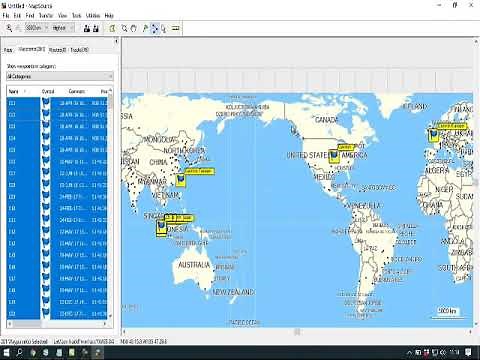This screenshot has width=480, height=360.
Task: Select the Waypoint flag tool
Action: pyautogui.click(x=145, y=28)
